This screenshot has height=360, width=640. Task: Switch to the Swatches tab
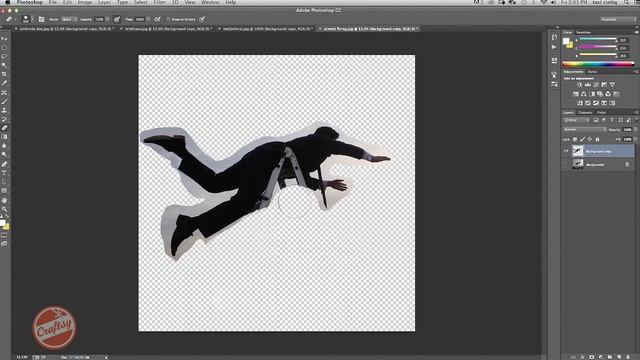click(x=584, y=32)
